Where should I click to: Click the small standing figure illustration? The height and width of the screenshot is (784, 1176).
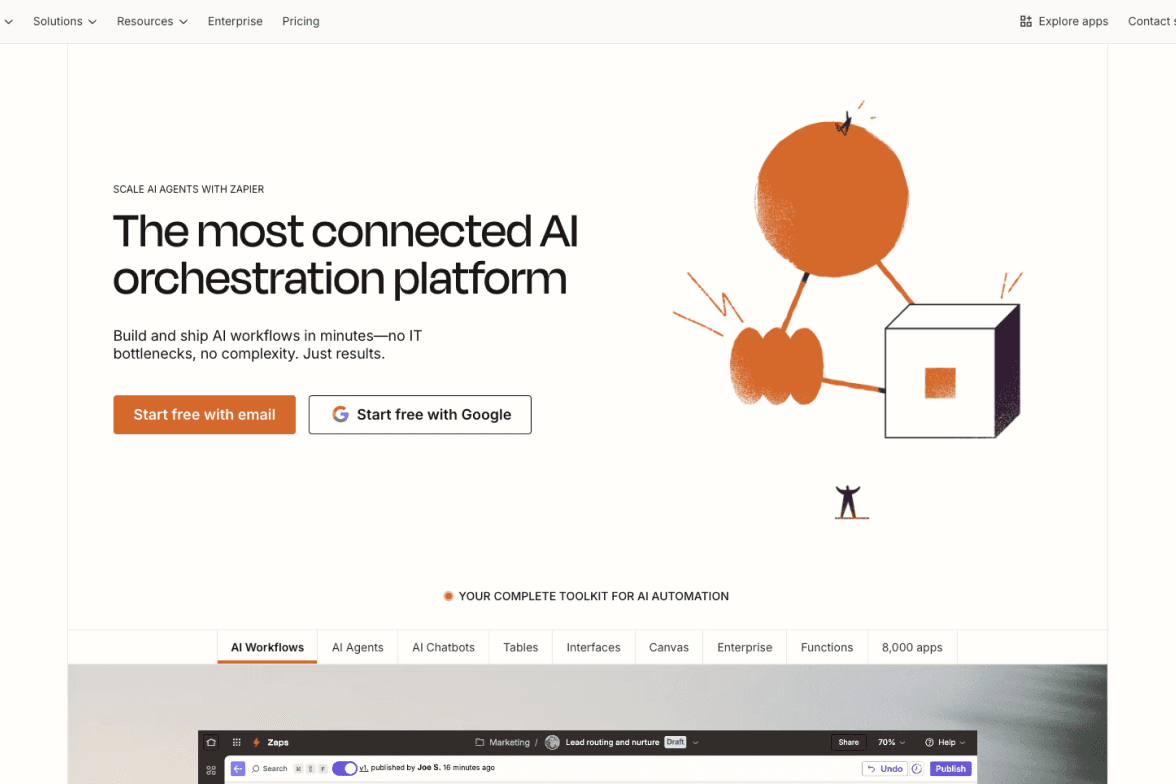coord(850,502)
